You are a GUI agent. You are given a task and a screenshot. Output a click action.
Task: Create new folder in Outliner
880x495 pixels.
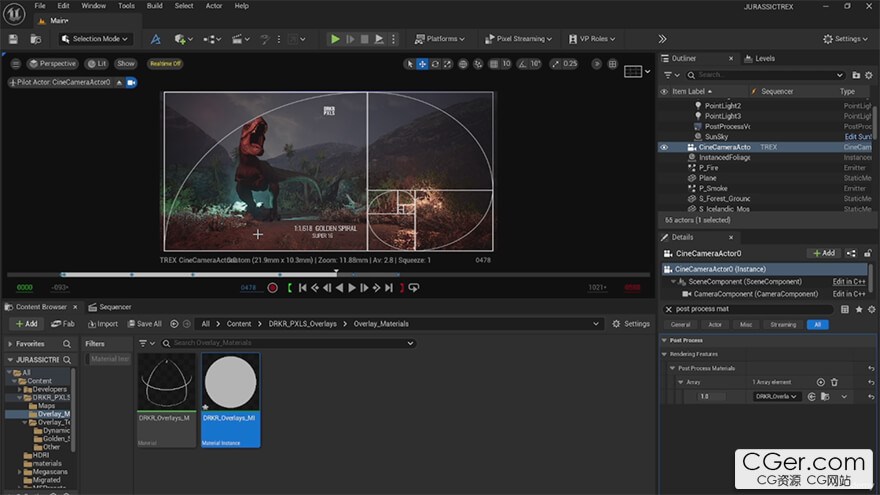(x=856, y=75)
